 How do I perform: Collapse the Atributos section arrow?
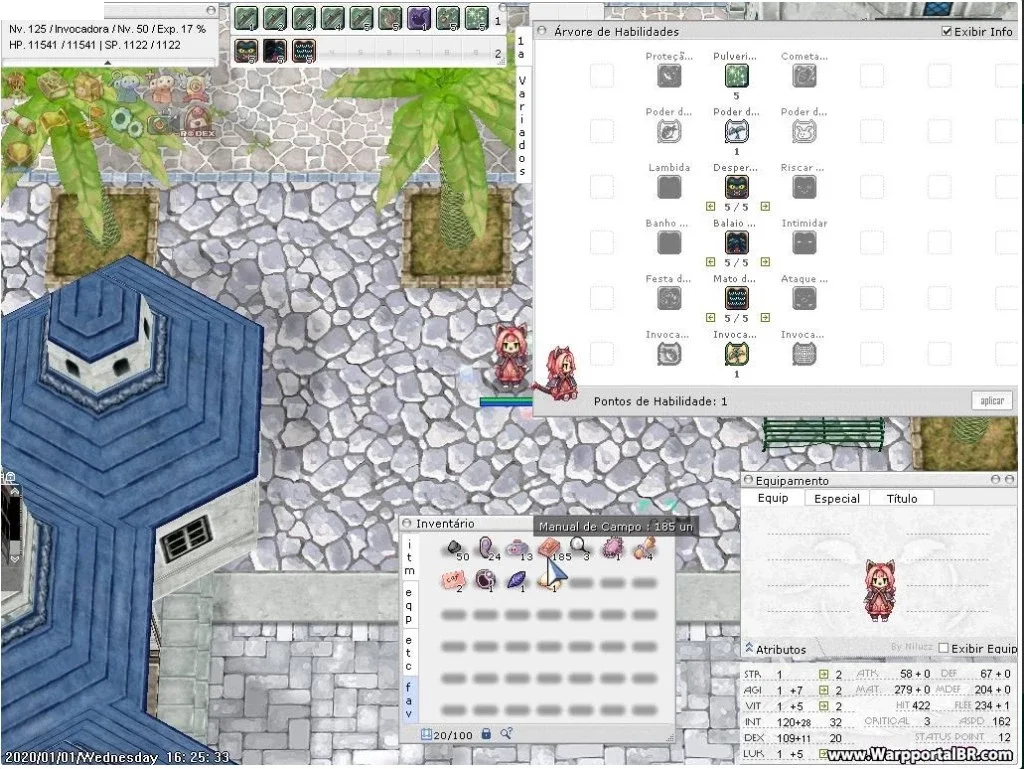click(x=749, y=648)
